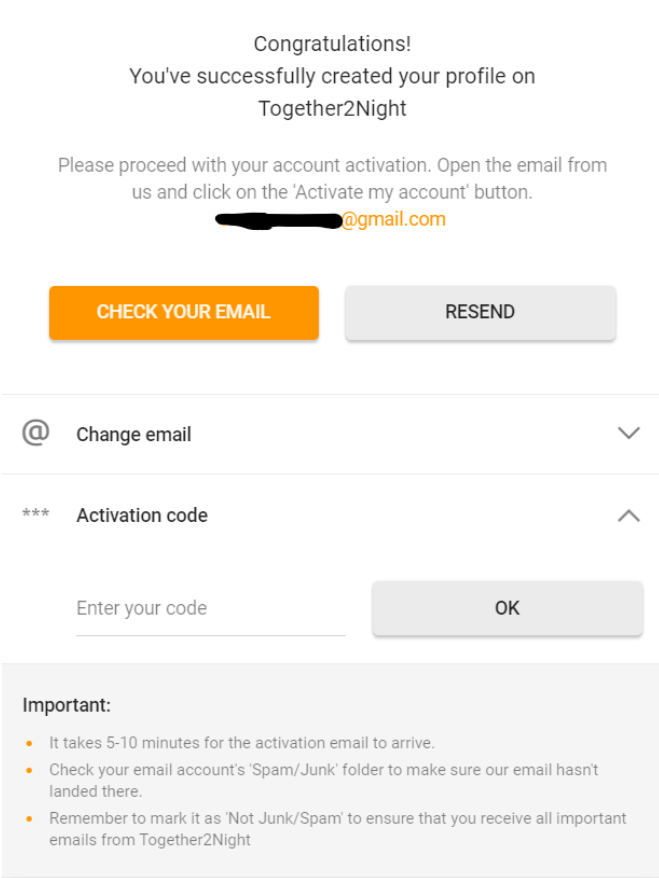Click the orange bullet next to first tip
The height and width of the screenshot is (878, 659).
pos(28,743)
